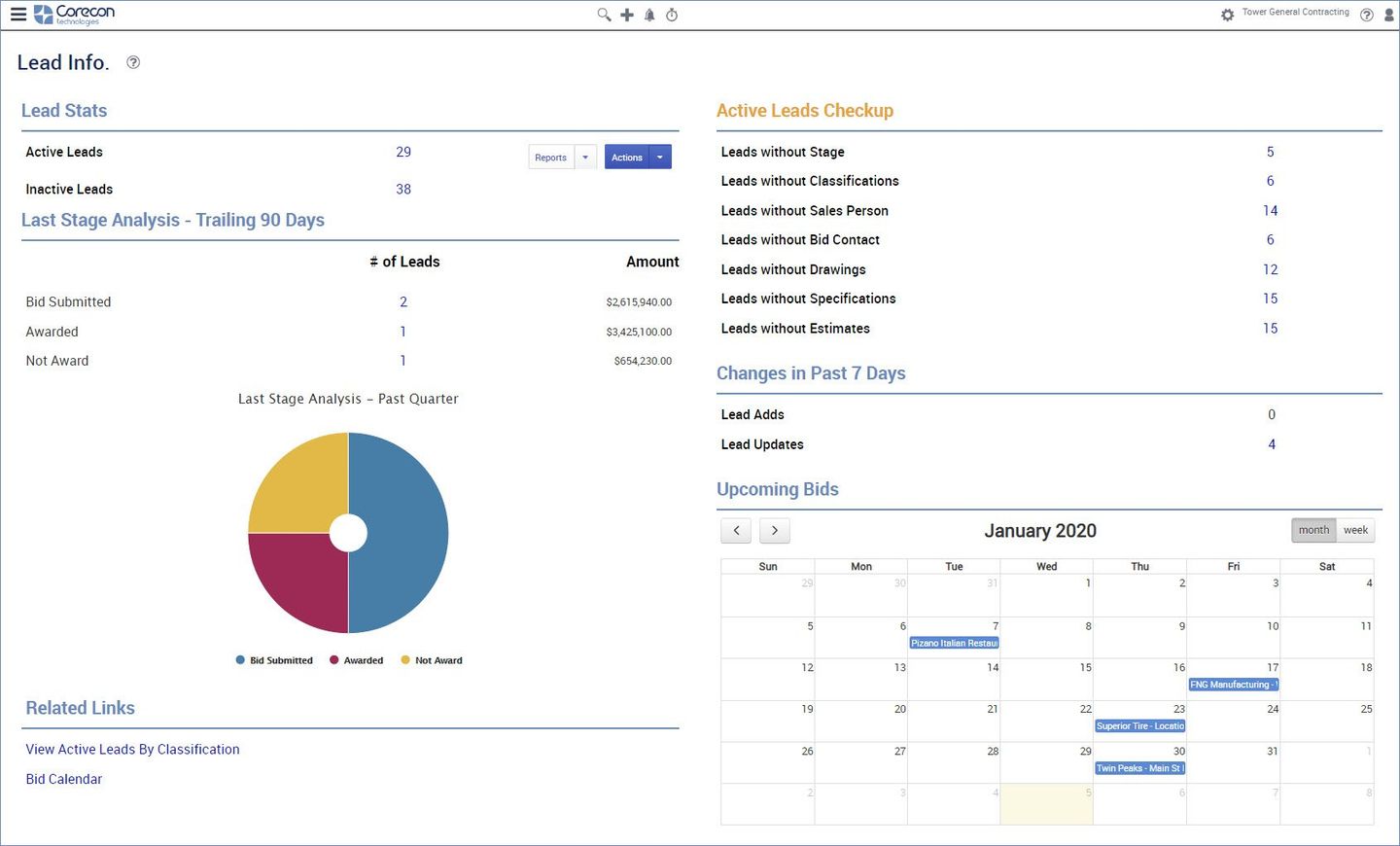Open help icon beside Lead Info title
1400x846 pixels.
pos(133,62)
